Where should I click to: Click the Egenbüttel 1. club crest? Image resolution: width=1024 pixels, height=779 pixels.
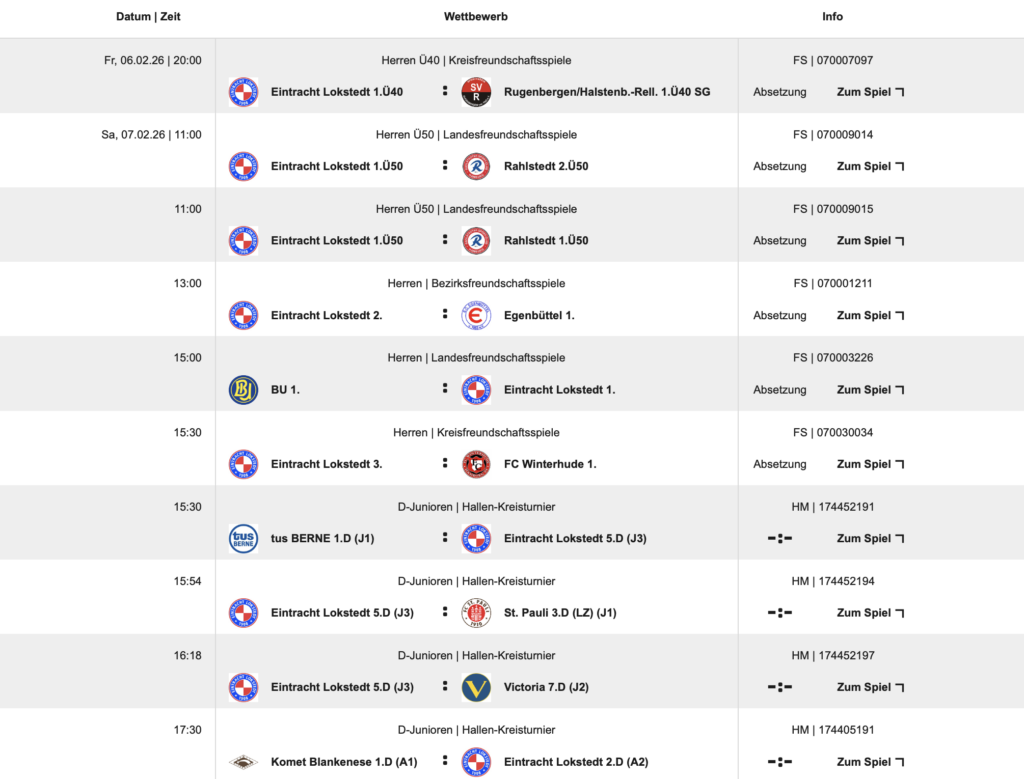[476, 315]
